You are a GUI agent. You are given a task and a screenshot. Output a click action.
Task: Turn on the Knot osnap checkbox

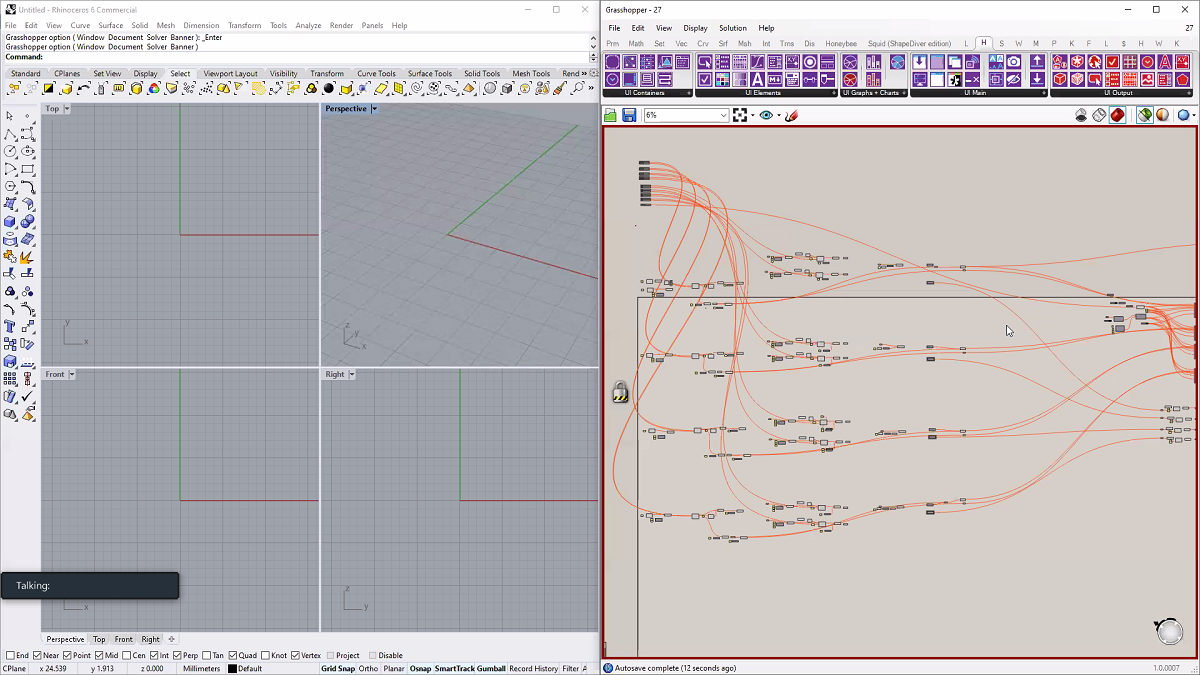265,656
